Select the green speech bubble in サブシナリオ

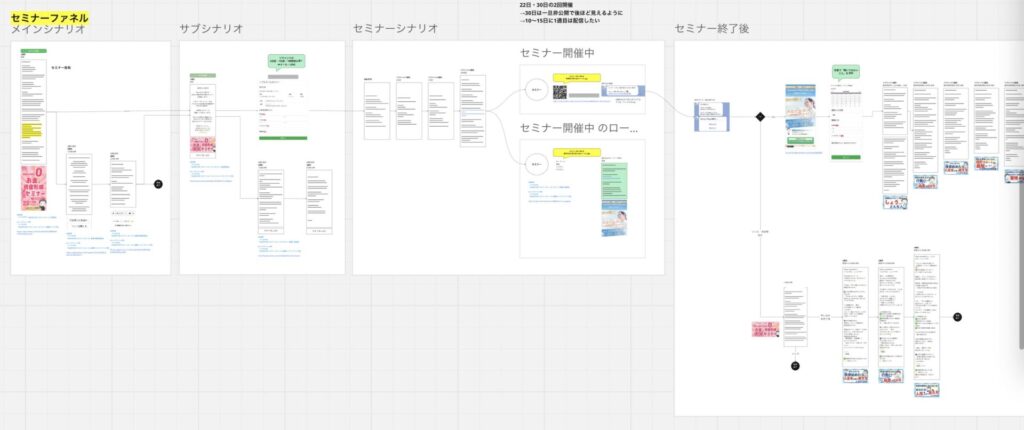pyautogui.click(x=287, y=63)
